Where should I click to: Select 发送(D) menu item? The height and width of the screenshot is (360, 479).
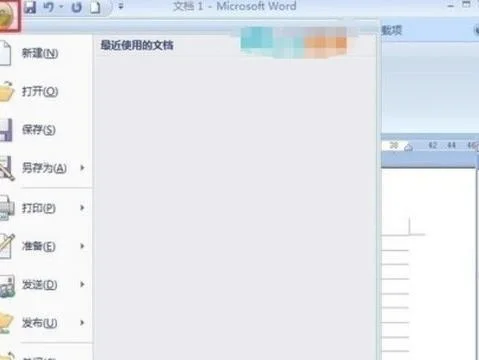click(39, 285)
